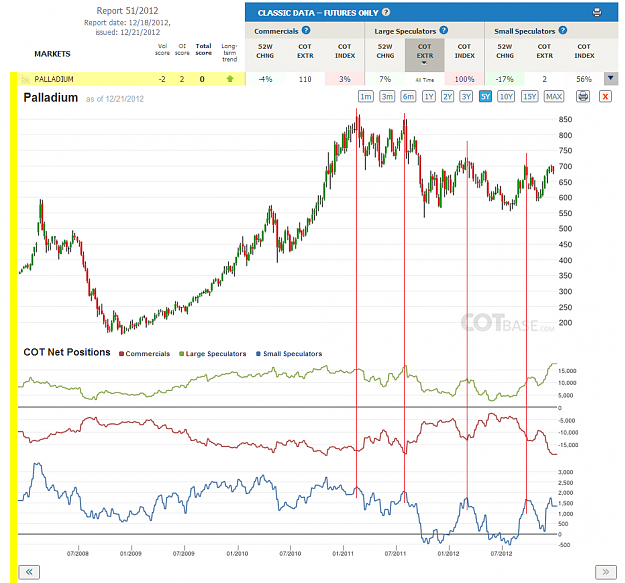Open help icon next to Commercials
625x583 pixels.
[306, 30]
